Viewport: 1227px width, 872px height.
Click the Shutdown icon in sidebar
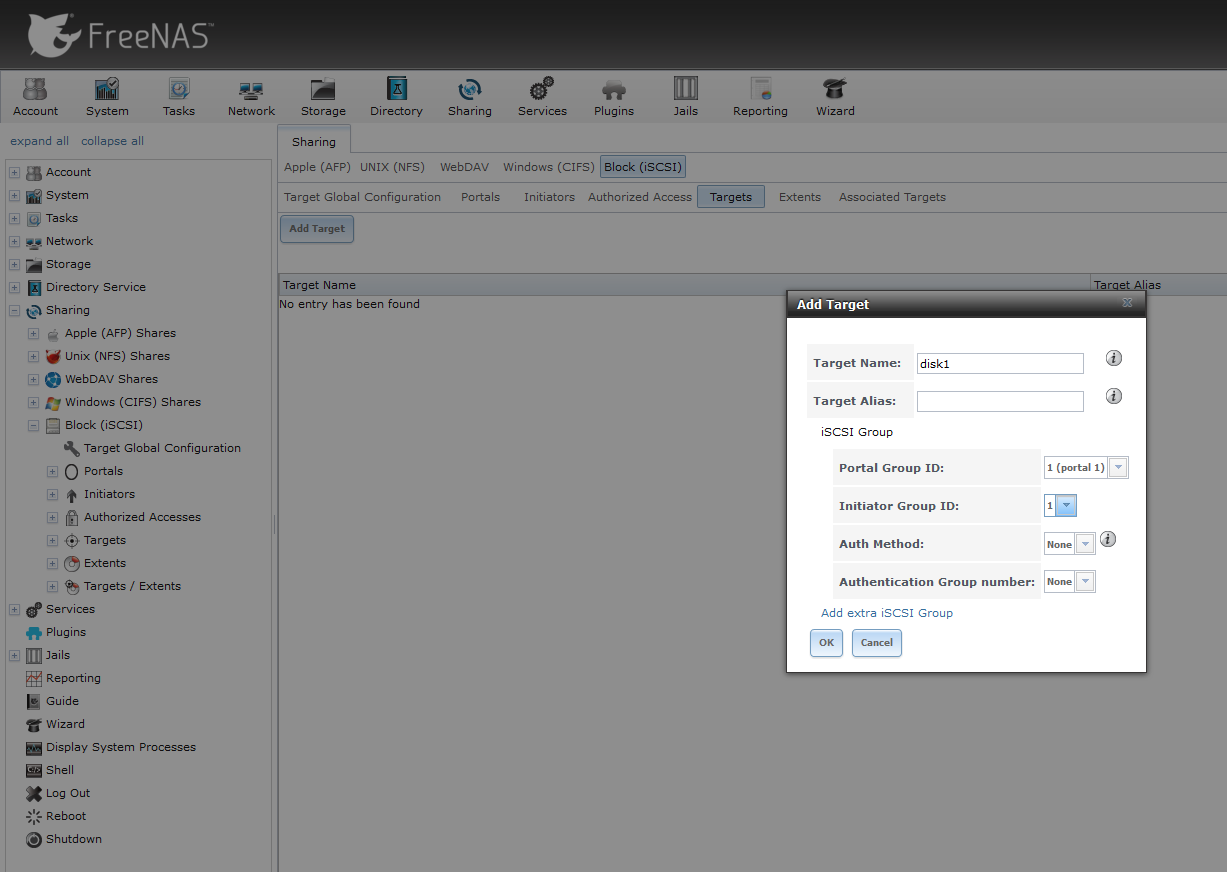pyautogui.click(x=34, y=839)
